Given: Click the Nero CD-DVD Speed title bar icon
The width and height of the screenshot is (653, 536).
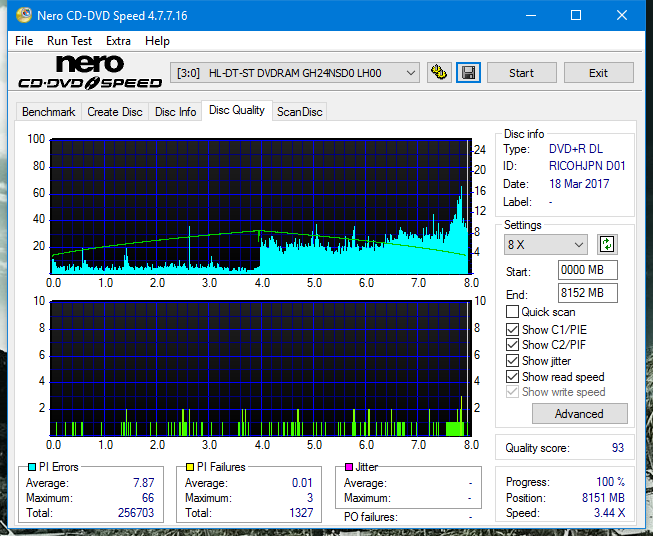Looking at the screenshot, I should click(23, 15).
